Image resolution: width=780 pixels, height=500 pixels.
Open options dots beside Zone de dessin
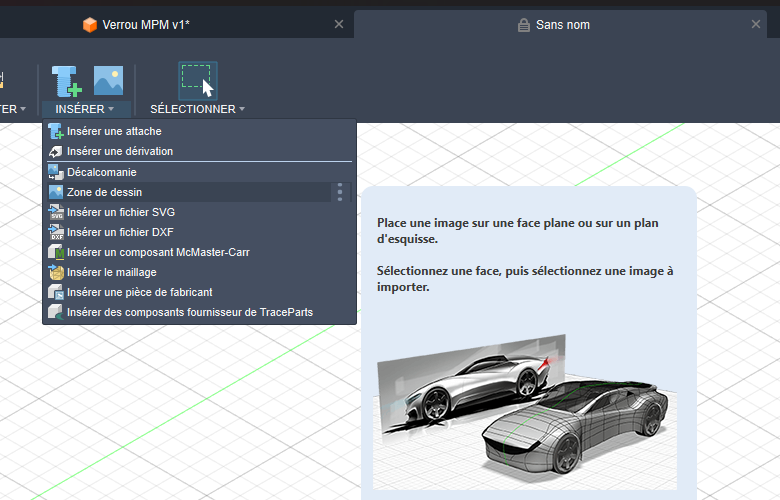pos(340,192)
